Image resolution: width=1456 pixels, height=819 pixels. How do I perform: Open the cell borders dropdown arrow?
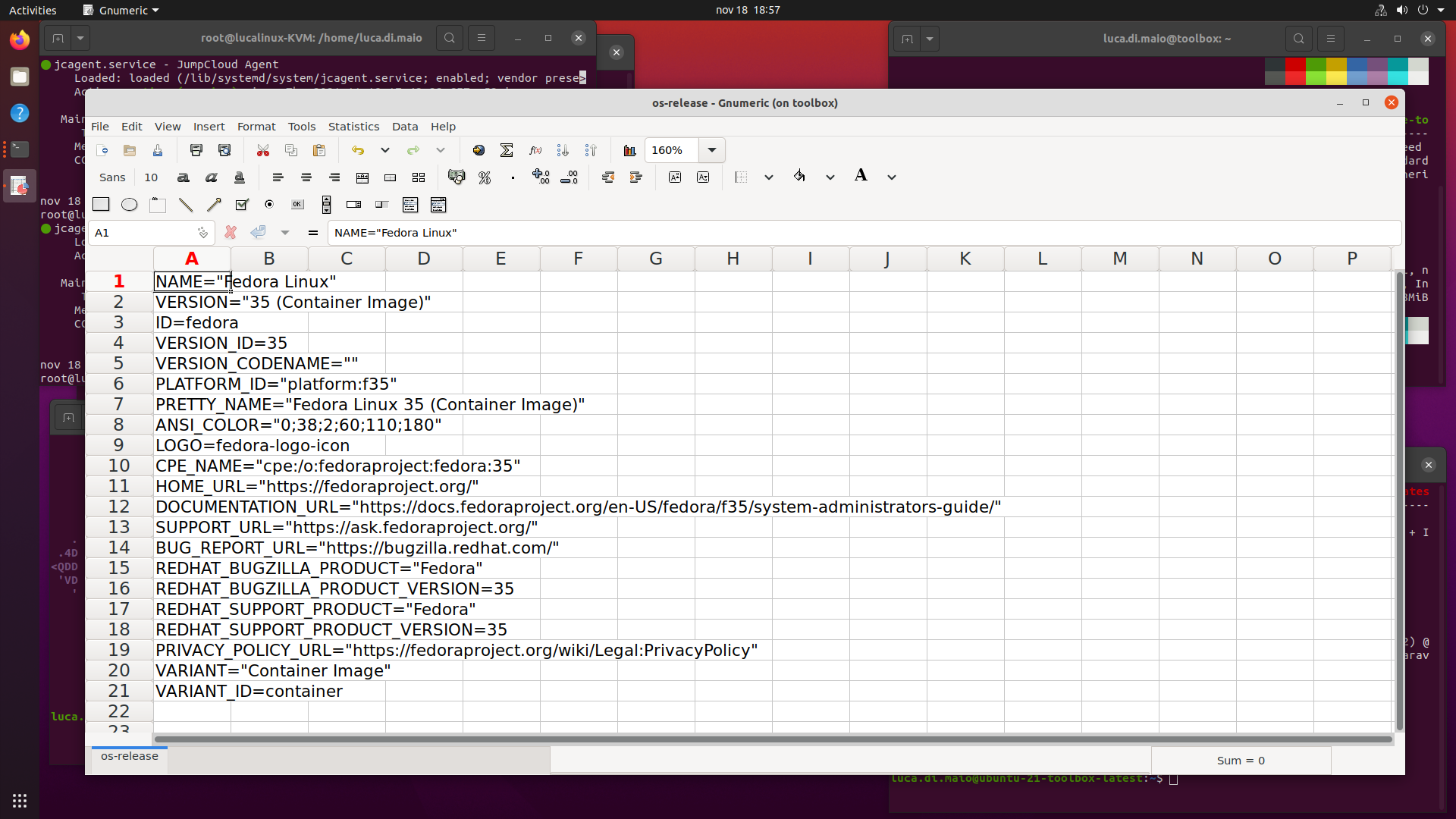point(769,177)
